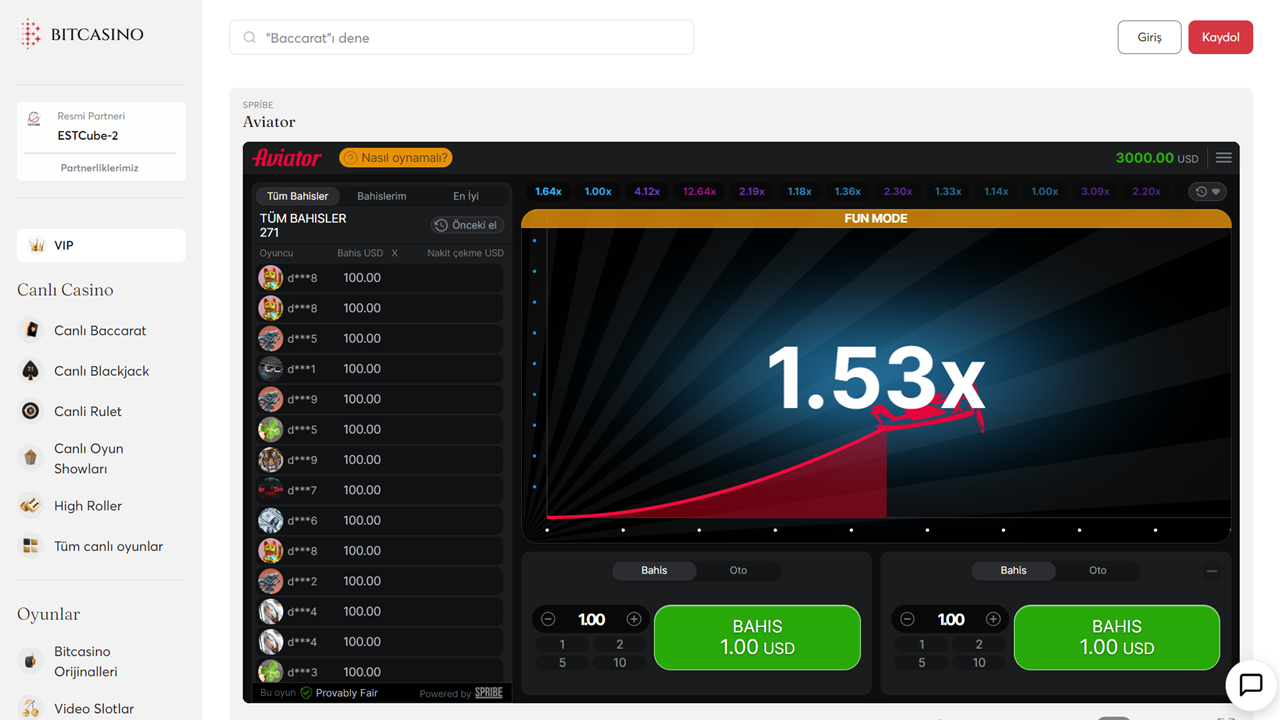This screenshot has width=1280, height=720.
Task: Click the 3000.00 USD balance
Action: tap(1157, 158)
